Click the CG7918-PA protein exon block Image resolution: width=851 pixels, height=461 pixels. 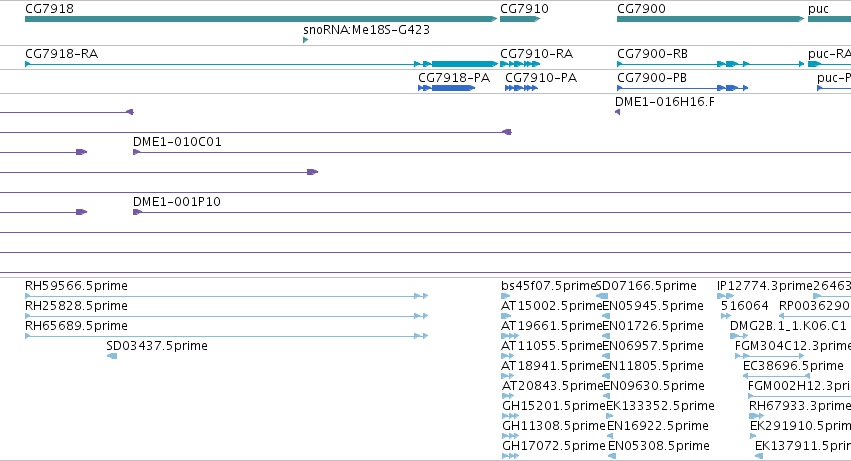[x=453, y=88]
